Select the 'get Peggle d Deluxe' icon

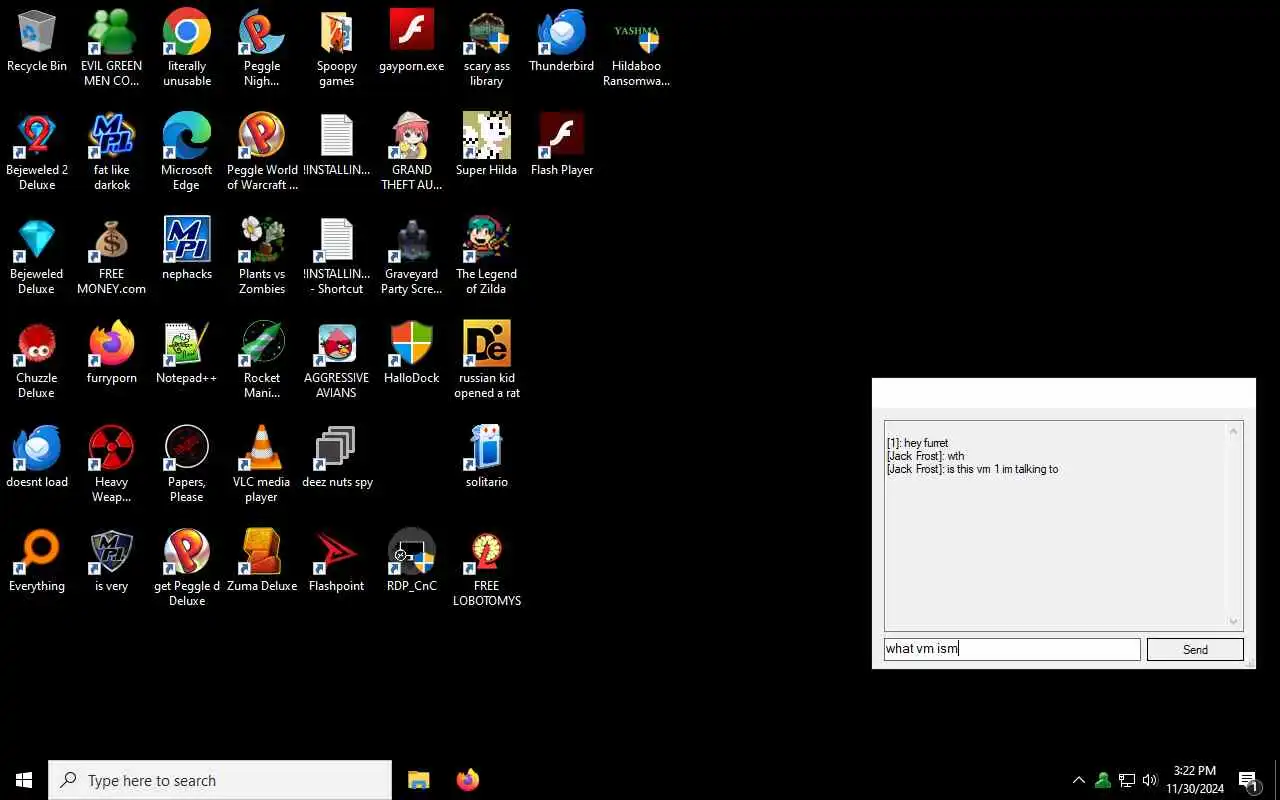point(187,568)
